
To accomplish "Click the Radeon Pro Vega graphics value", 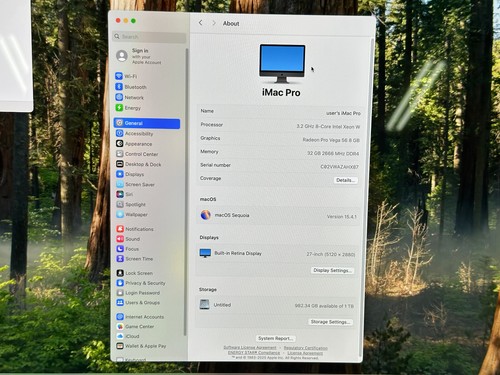I will tap(331, 140).
